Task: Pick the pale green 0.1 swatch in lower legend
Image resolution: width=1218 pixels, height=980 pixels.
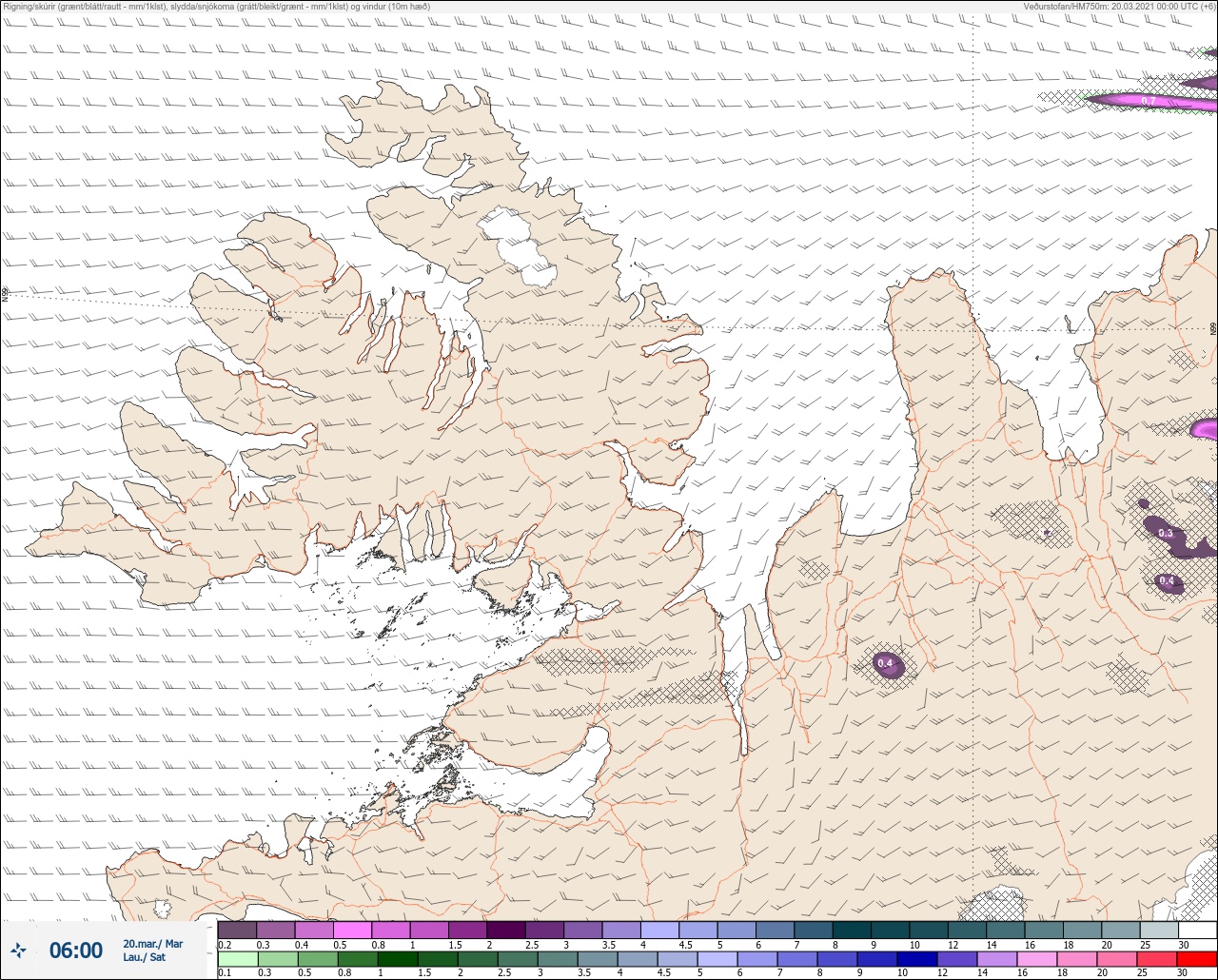Action: [x=237, y=959]
